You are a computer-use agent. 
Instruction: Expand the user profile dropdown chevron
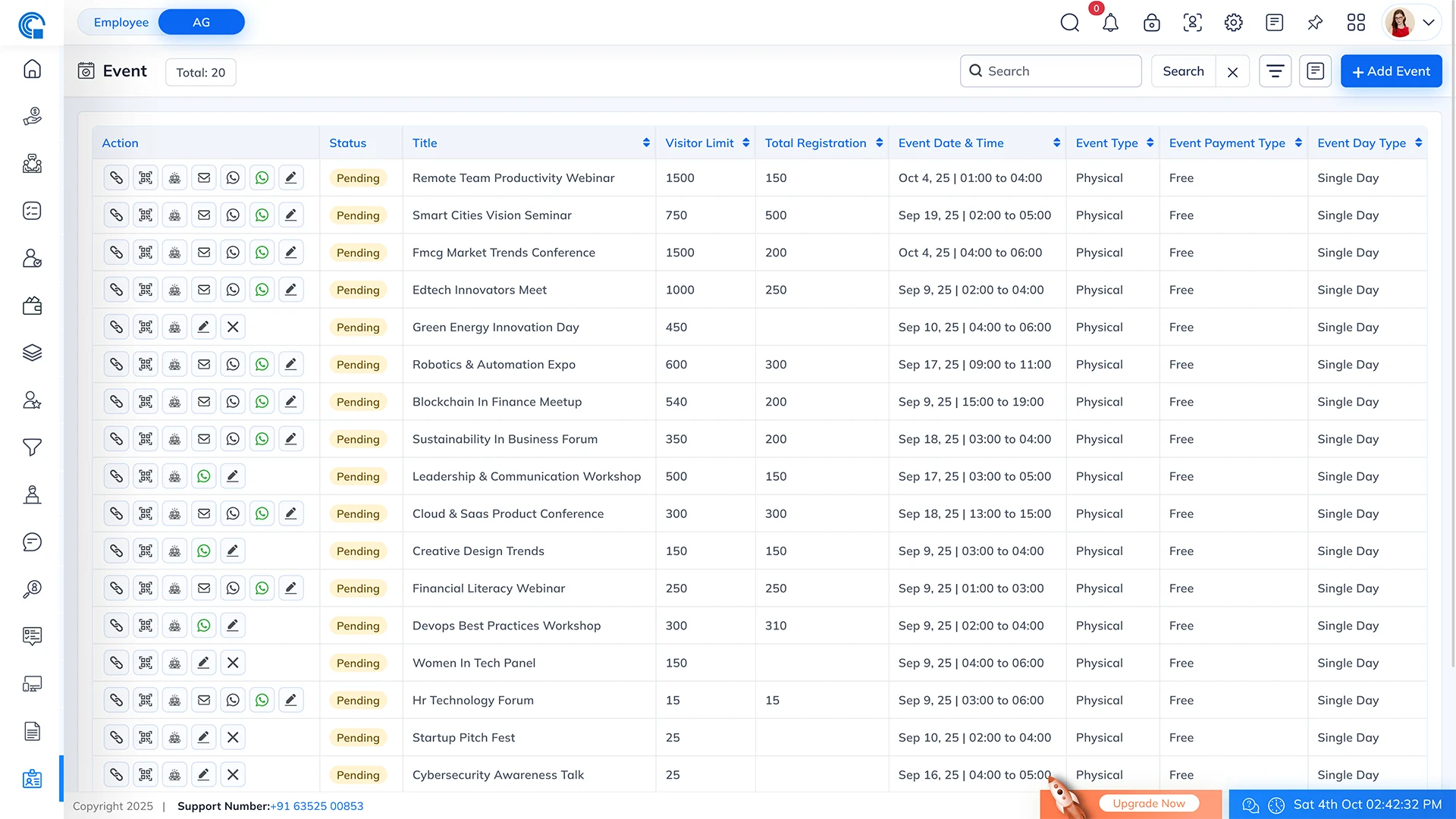point(1429,23)
